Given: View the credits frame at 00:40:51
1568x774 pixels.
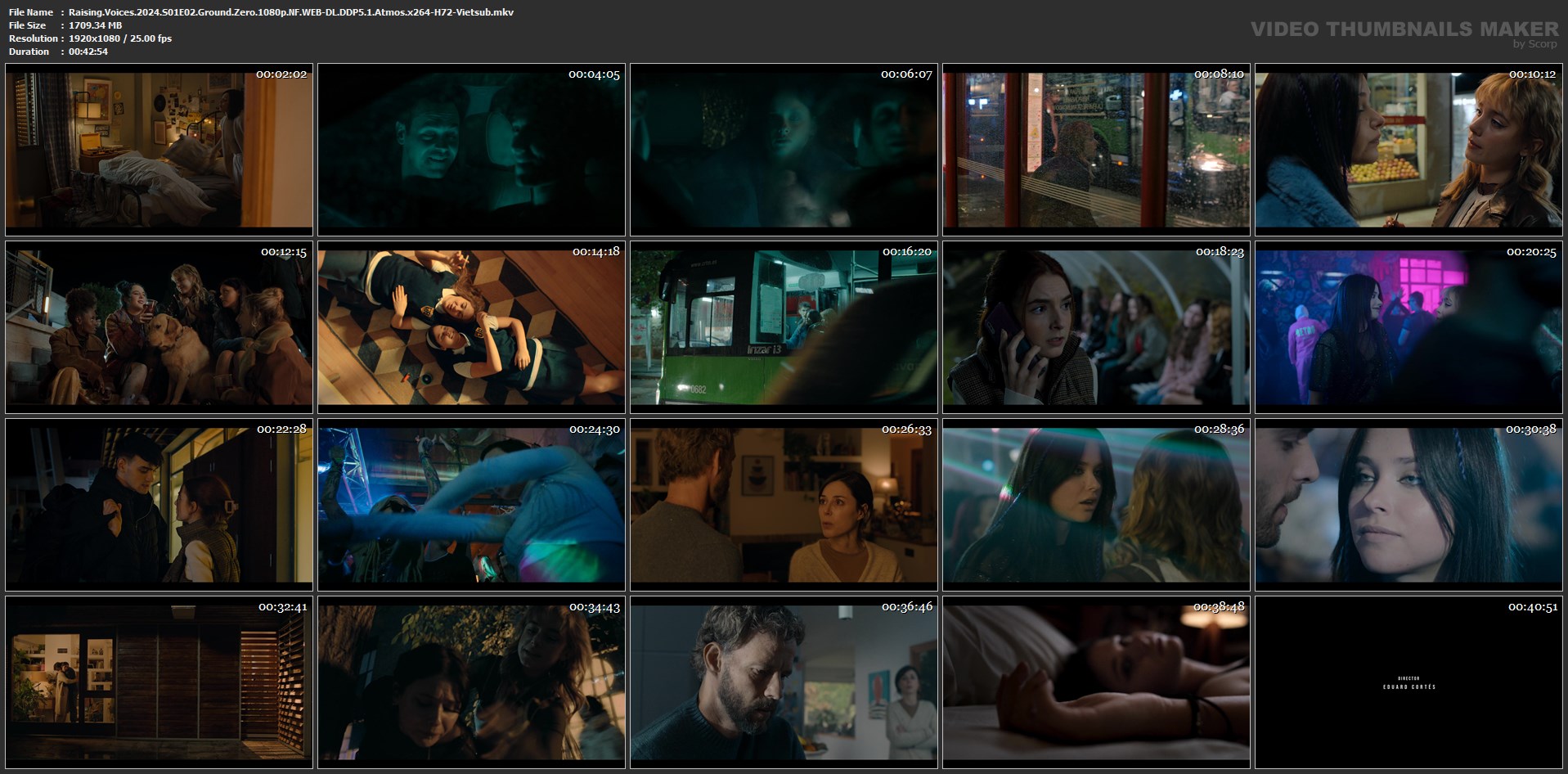Looking at the screenshot, I should [x=1409, y=682].
